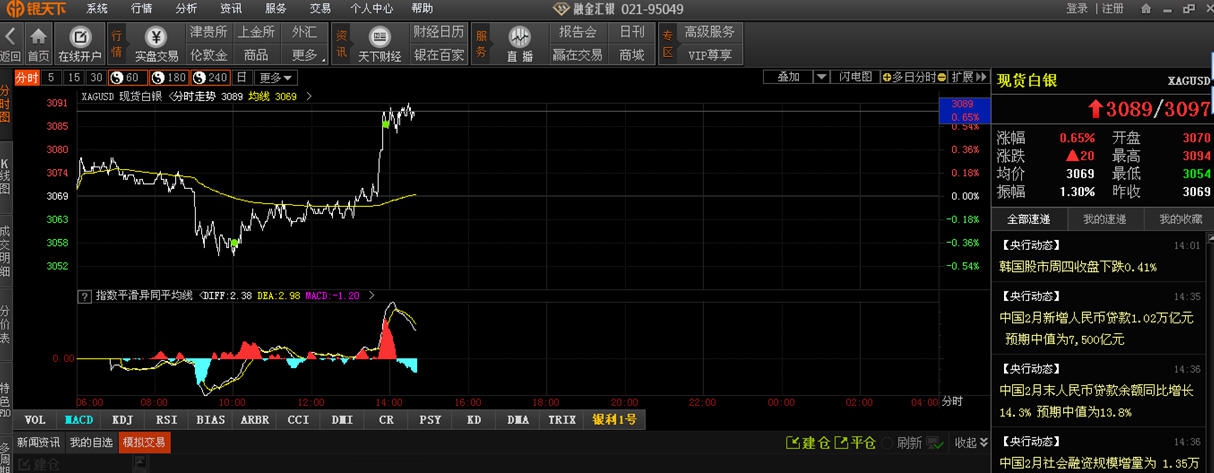Switch to the 全部速递 tab
The width and height of the screenshot is (1214, 473).
[1029, 218]
